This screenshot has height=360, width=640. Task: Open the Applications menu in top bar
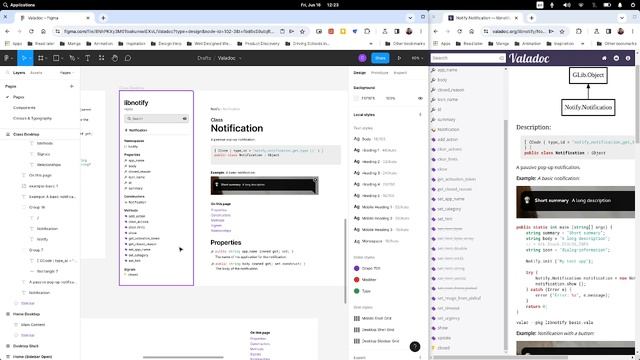pos(19,5)
